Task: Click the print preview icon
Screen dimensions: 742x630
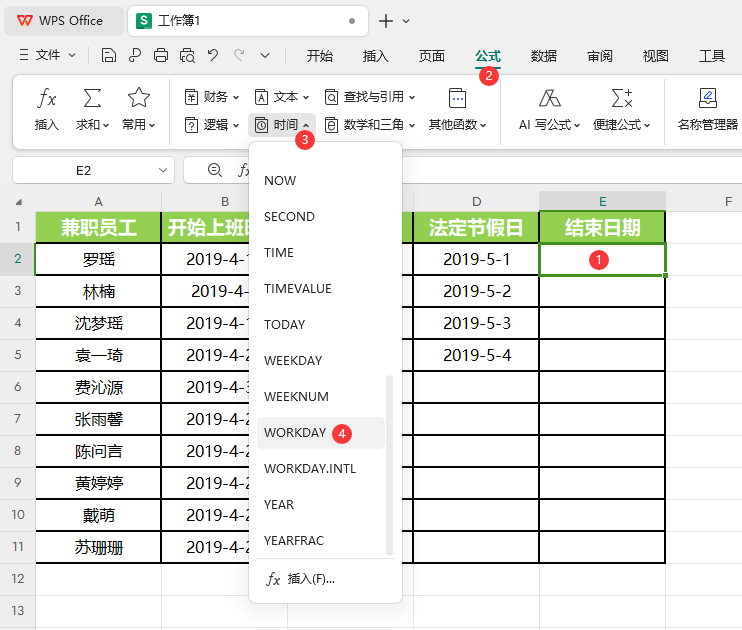Action: tap(187, 55)
